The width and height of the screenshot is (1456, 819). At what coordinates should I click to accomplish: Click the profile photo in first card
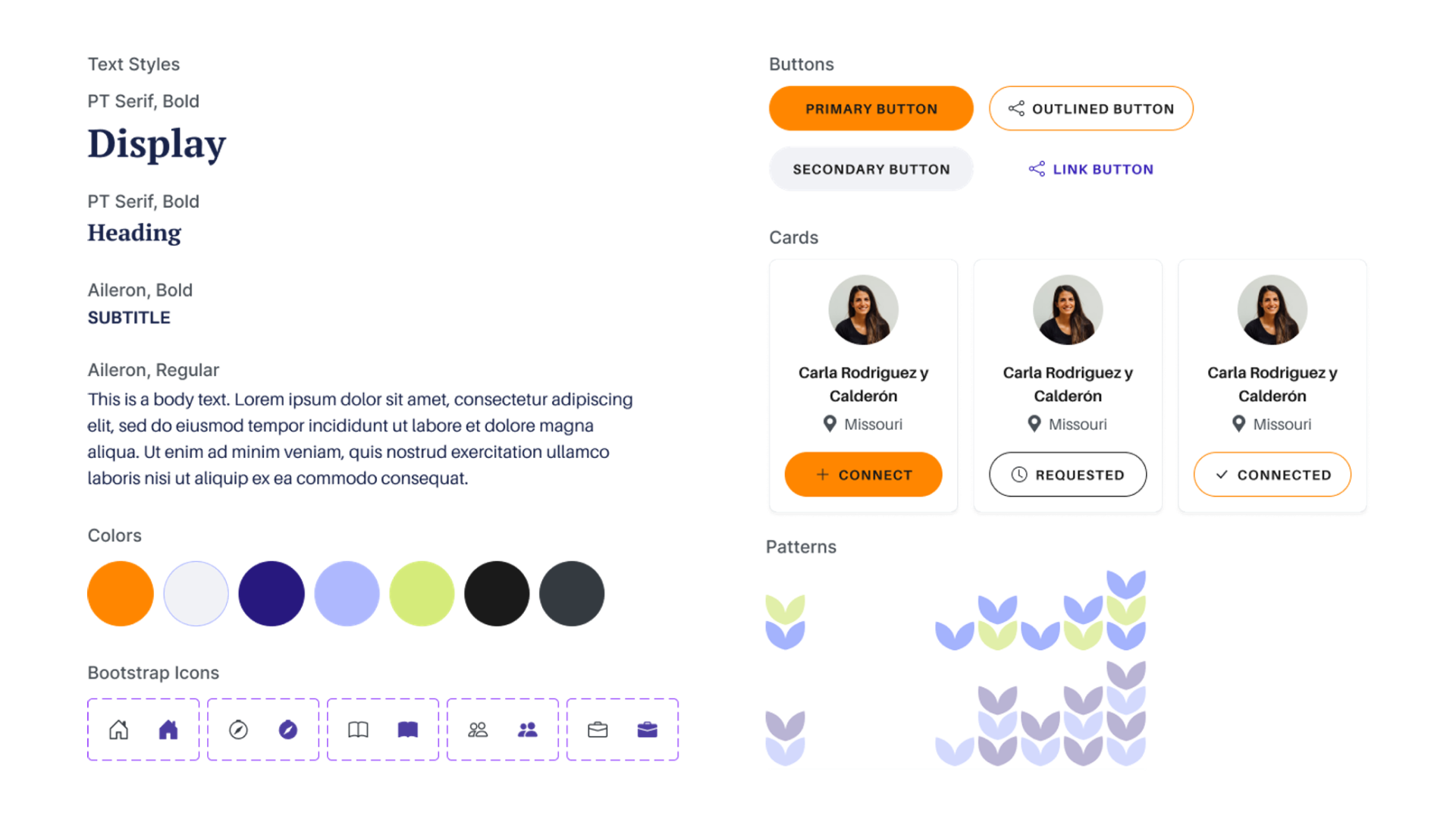[x=864, y=309]
